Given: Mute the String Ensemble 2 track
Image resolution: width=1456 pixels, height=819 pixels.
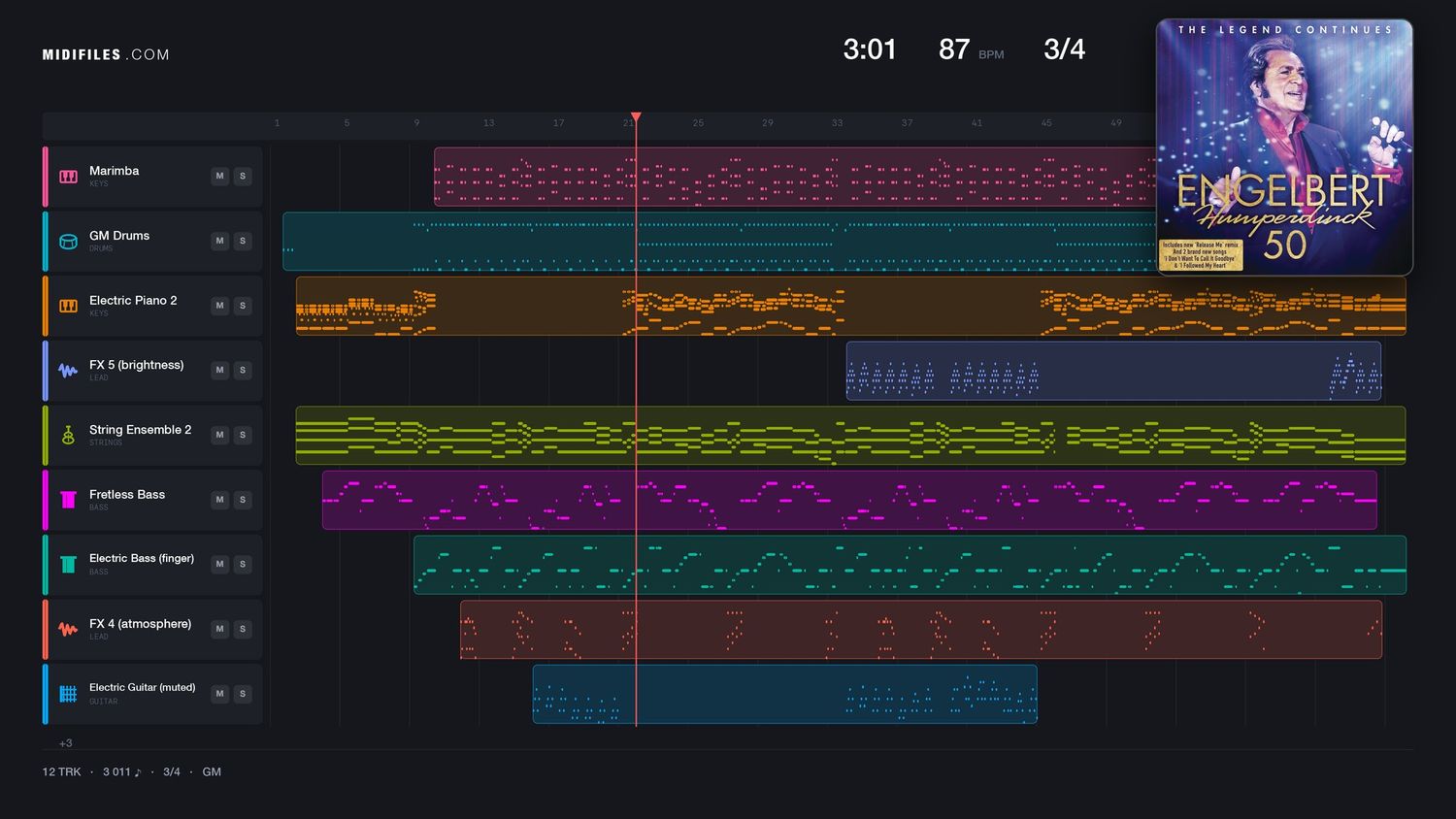Looking at the screenshot, I should pyautogui.click(x=220, y=435).
